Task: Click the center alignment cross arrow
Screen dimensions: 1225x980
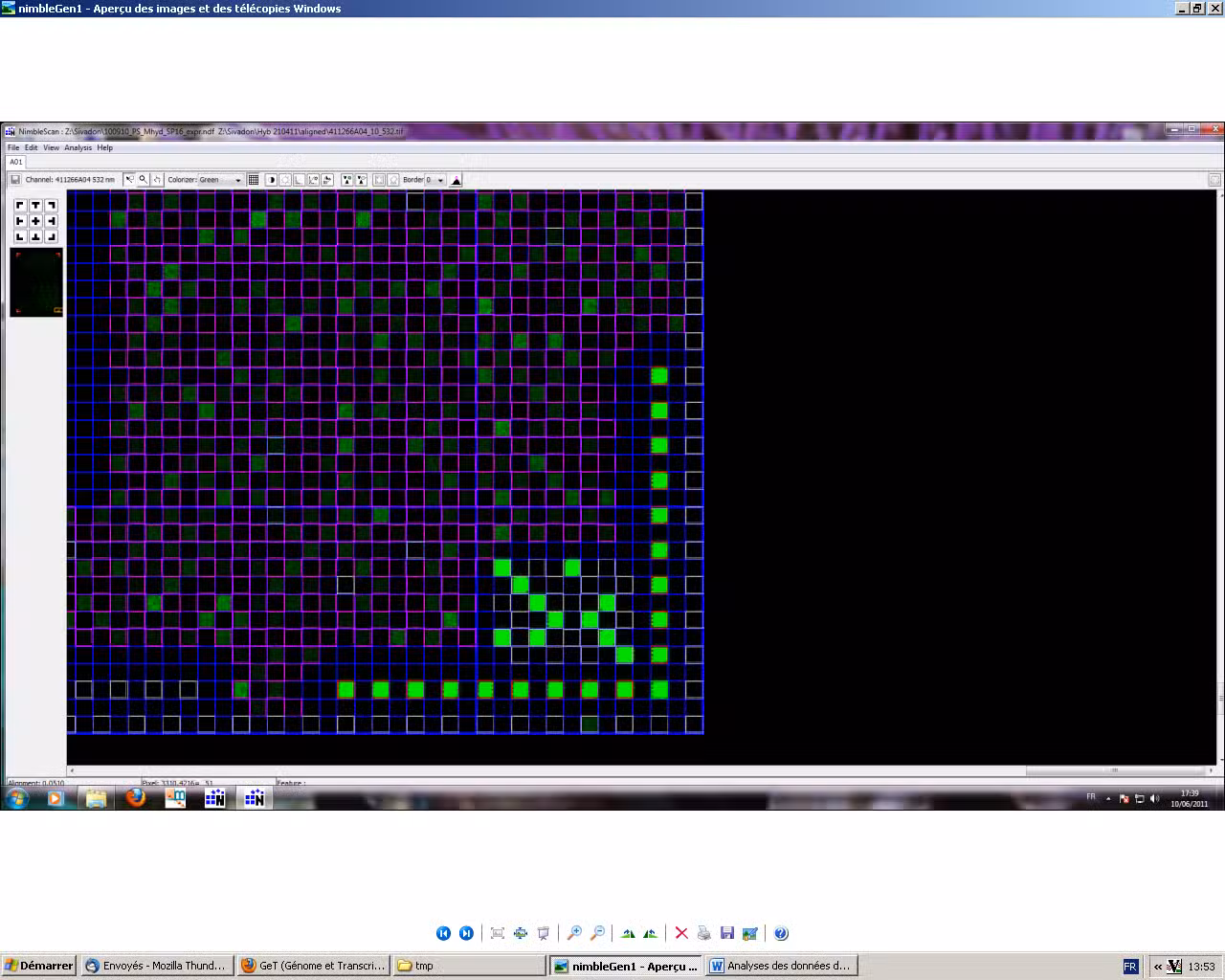Action: pos(35,221)
